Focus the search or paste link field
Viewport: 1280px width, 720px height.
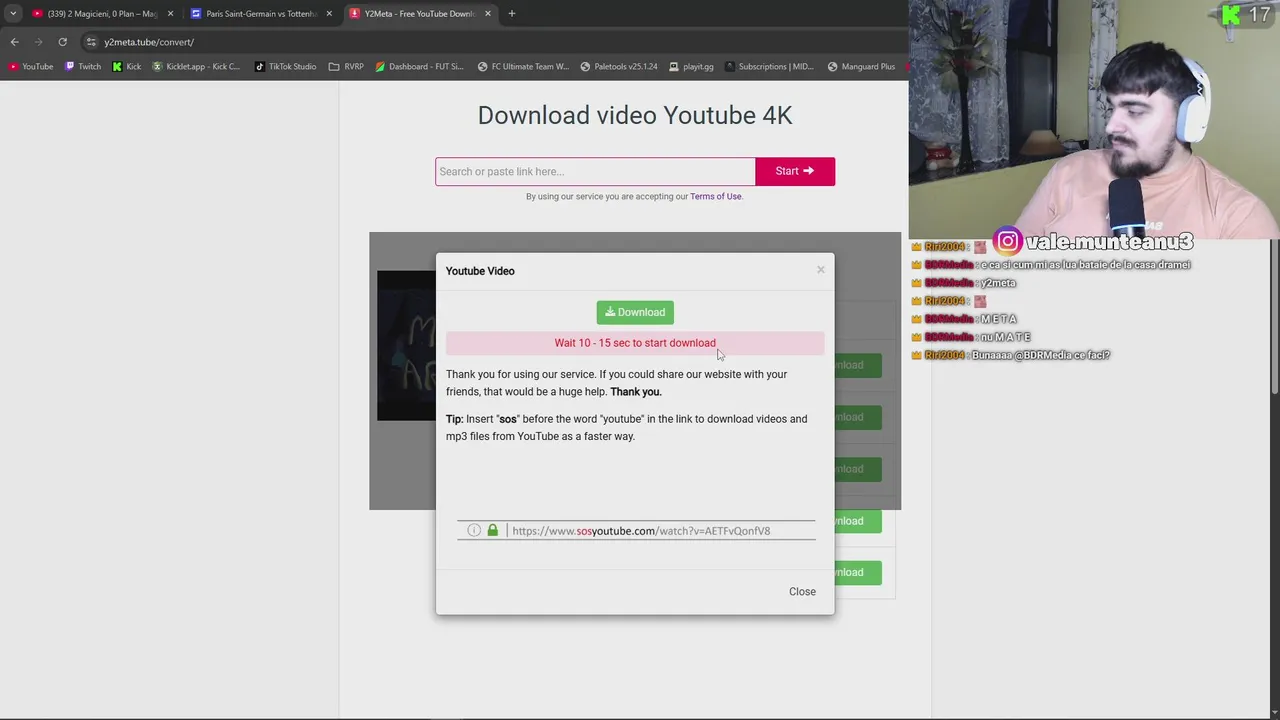(595, 171)
